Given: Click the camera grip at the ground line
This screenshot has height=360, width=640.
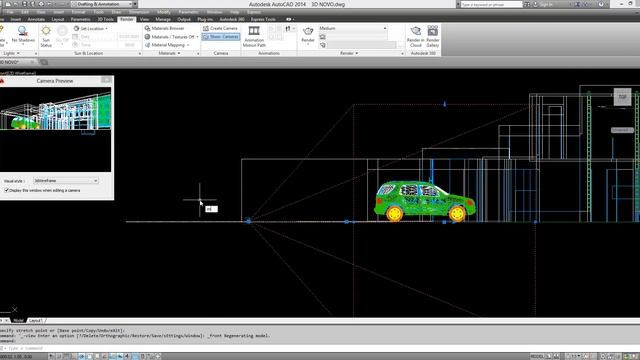Looking at the screenshot, I should coord(248,221).
